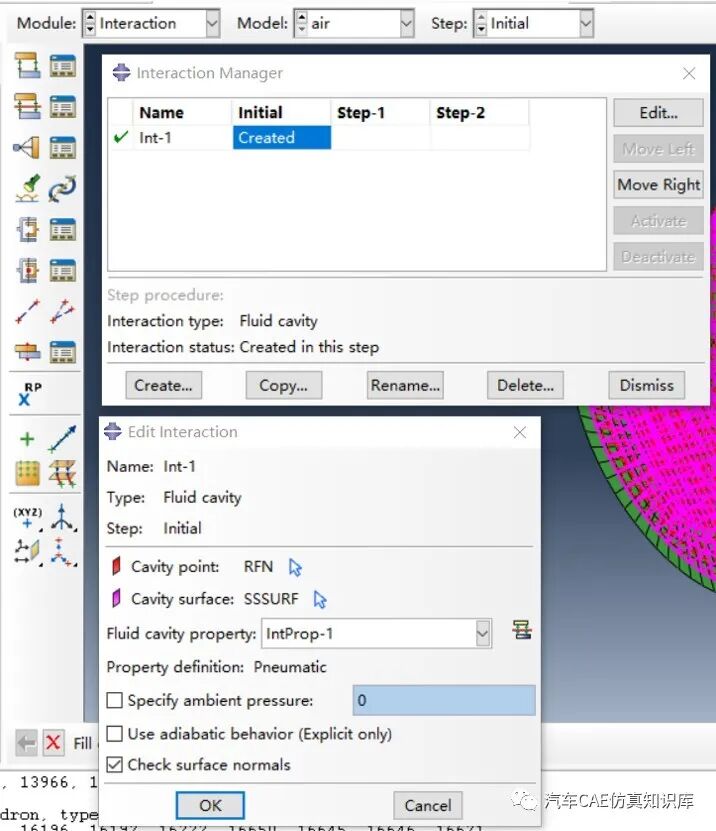The image size is (716, 831).
Task: Open the Constraint Manager icon beside Create Constraint
Action: pyautogui.click(x=63, y=147)
